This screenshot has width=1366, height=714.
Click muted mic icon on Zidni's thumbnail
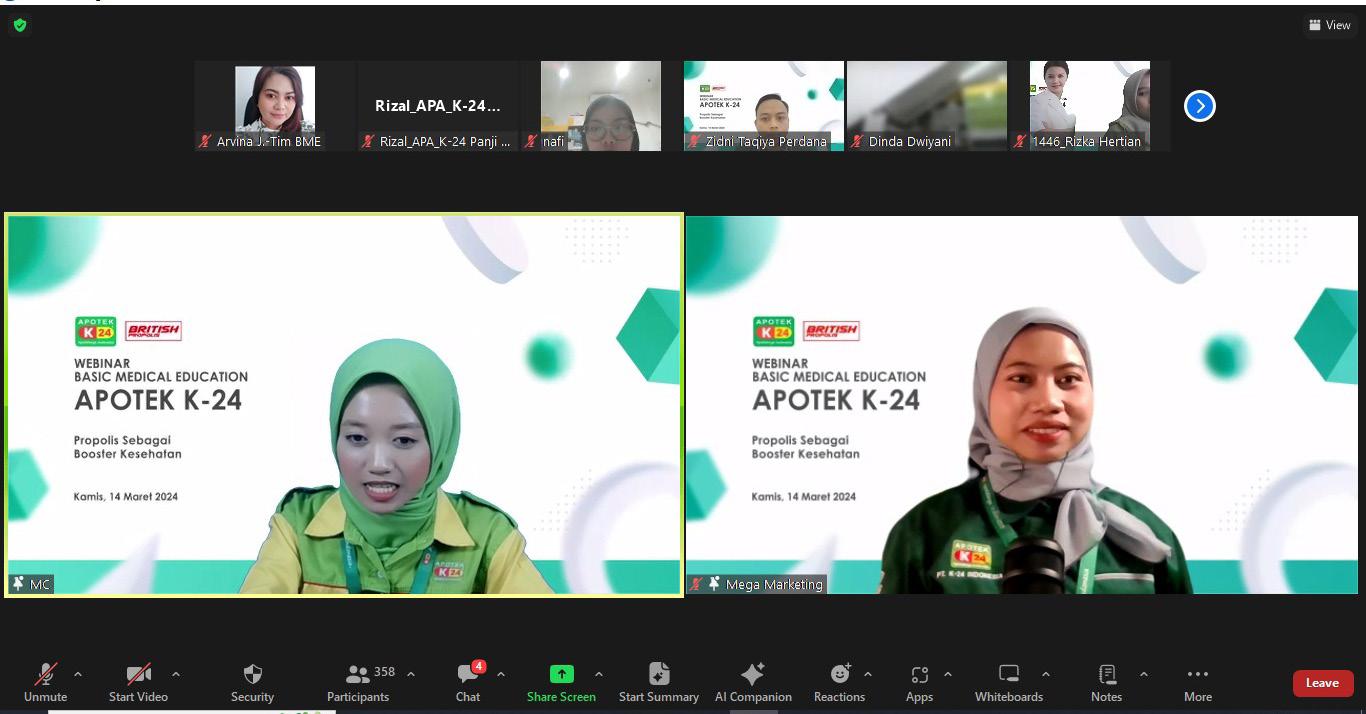click(694, 141)
